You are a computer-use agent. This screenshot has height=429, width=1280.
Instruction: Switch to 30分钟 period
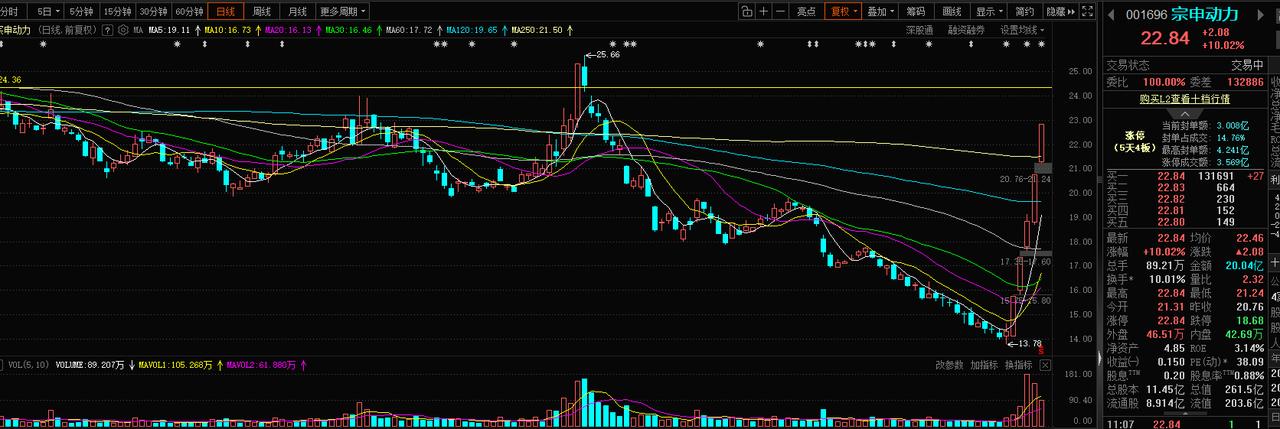pyautogui.click(x=152, y=12)
